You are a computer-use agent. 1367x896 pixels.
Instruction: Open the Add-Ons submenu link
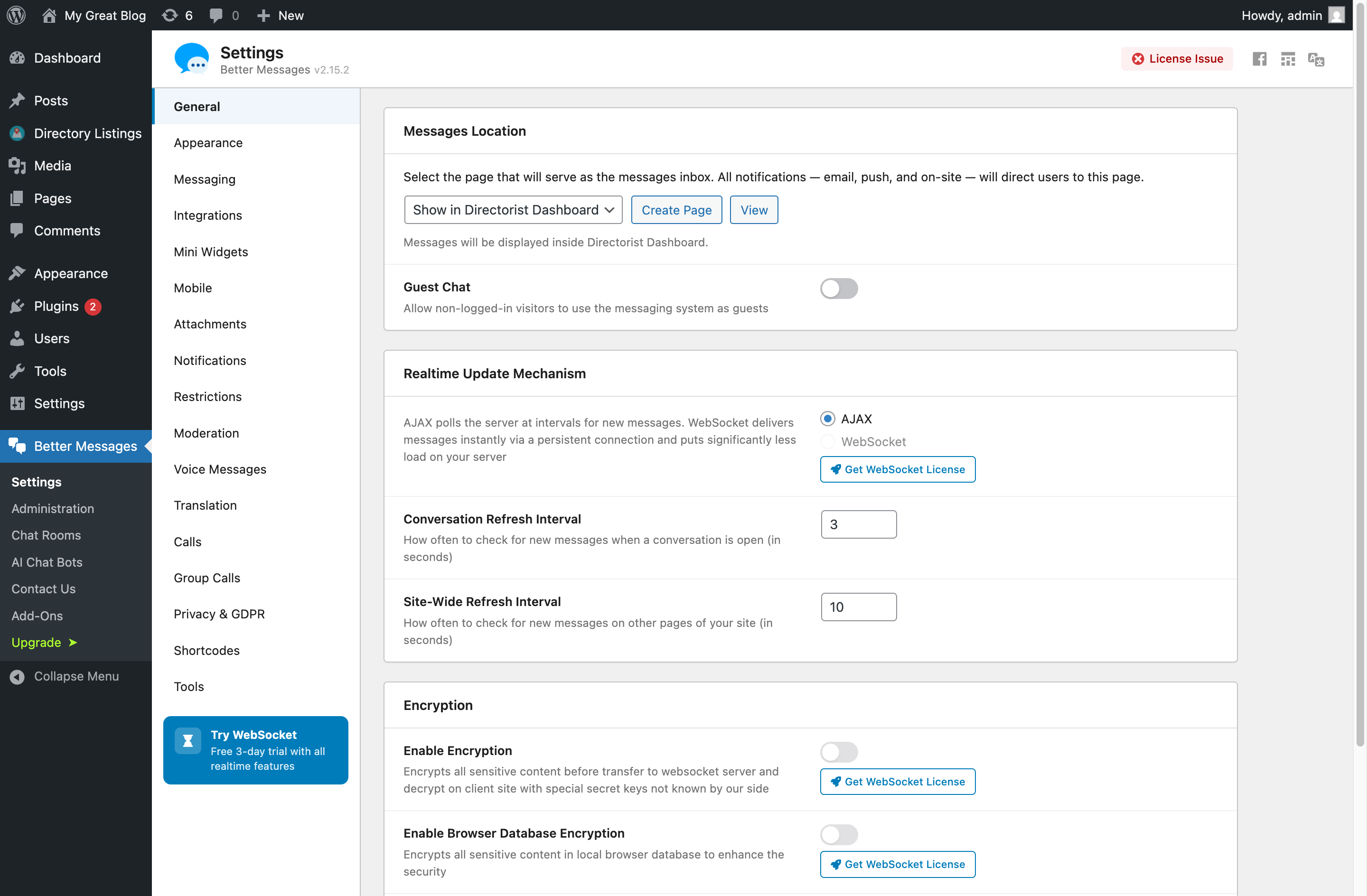pyautogui.click(x=37, y=616)
